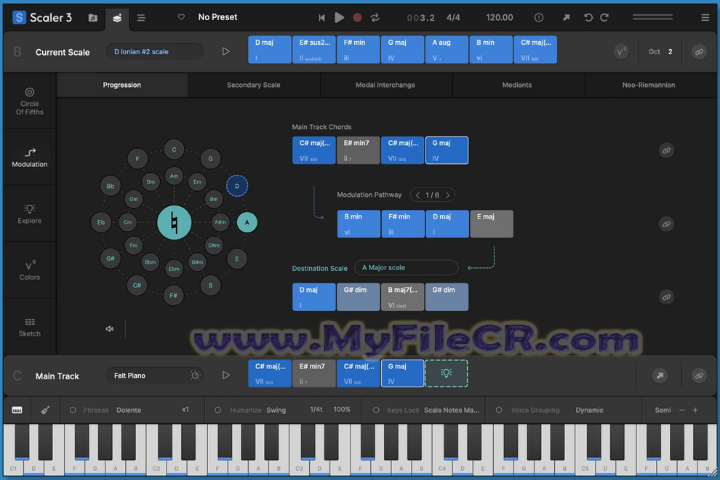This screenshot has width=720, height=480.
Task: Enable the Voice Grouping toggle
Action: (x=499, y=410)
